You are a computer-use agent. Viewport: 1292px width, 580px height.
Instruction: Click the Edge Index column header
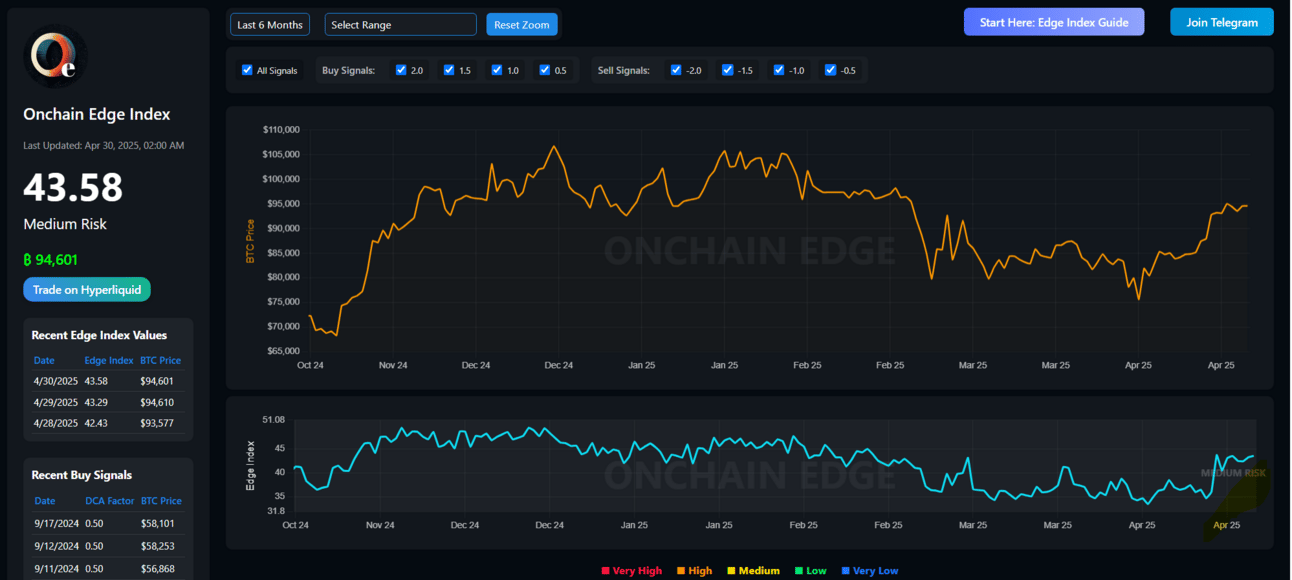109,360
